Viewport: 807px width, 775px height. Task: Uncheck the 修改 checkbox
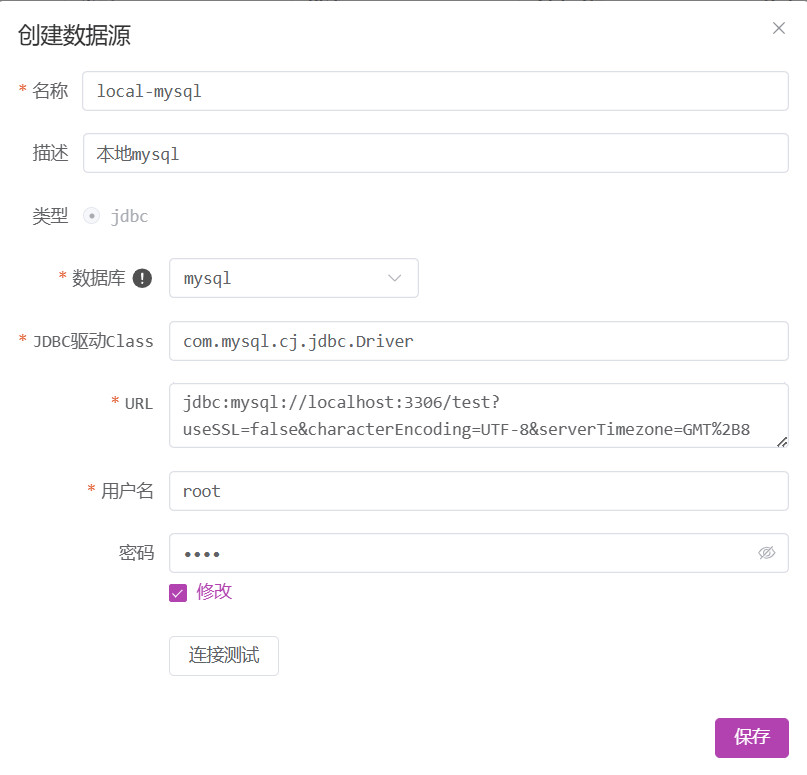coord(178,593)
